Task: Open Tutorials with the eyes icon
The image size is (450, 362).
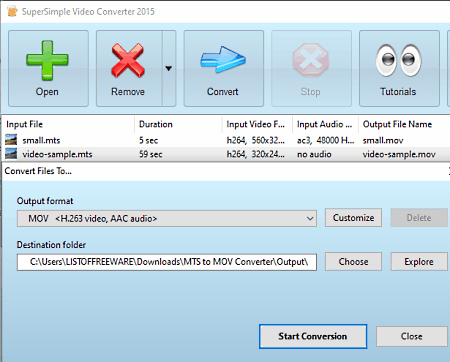Action: (x=399, y=68)
